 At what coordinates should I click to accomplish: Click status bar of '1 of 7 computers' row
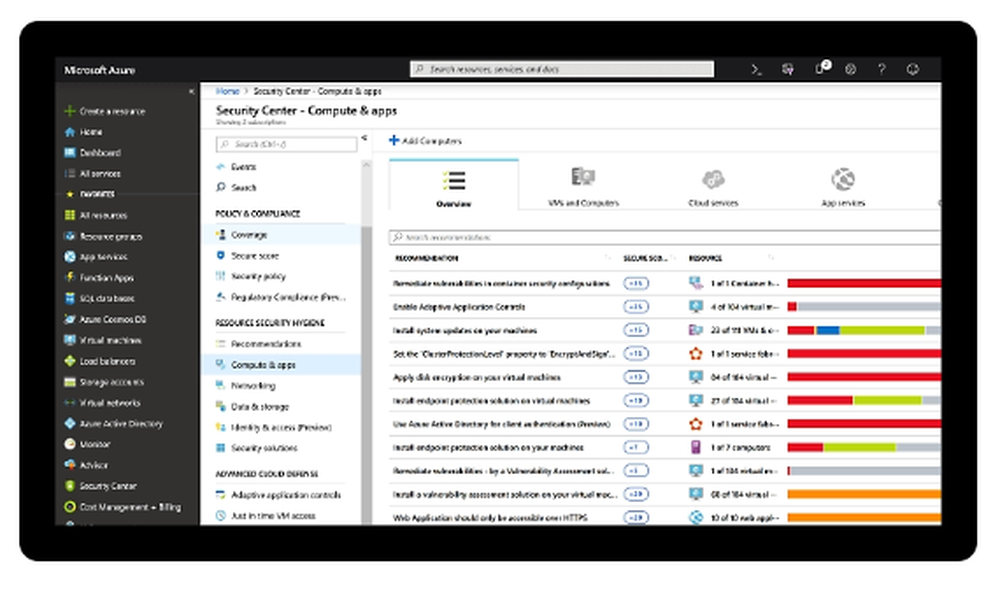(x=864, y=448)
